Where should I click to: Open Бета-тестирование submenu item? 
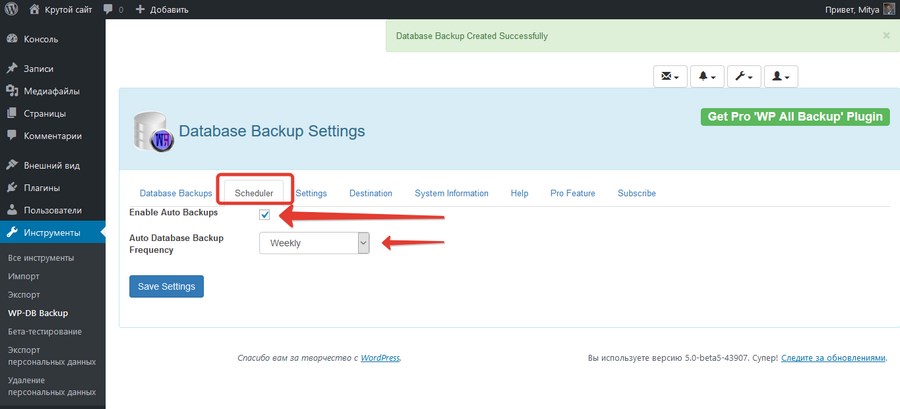pos(45,332)
